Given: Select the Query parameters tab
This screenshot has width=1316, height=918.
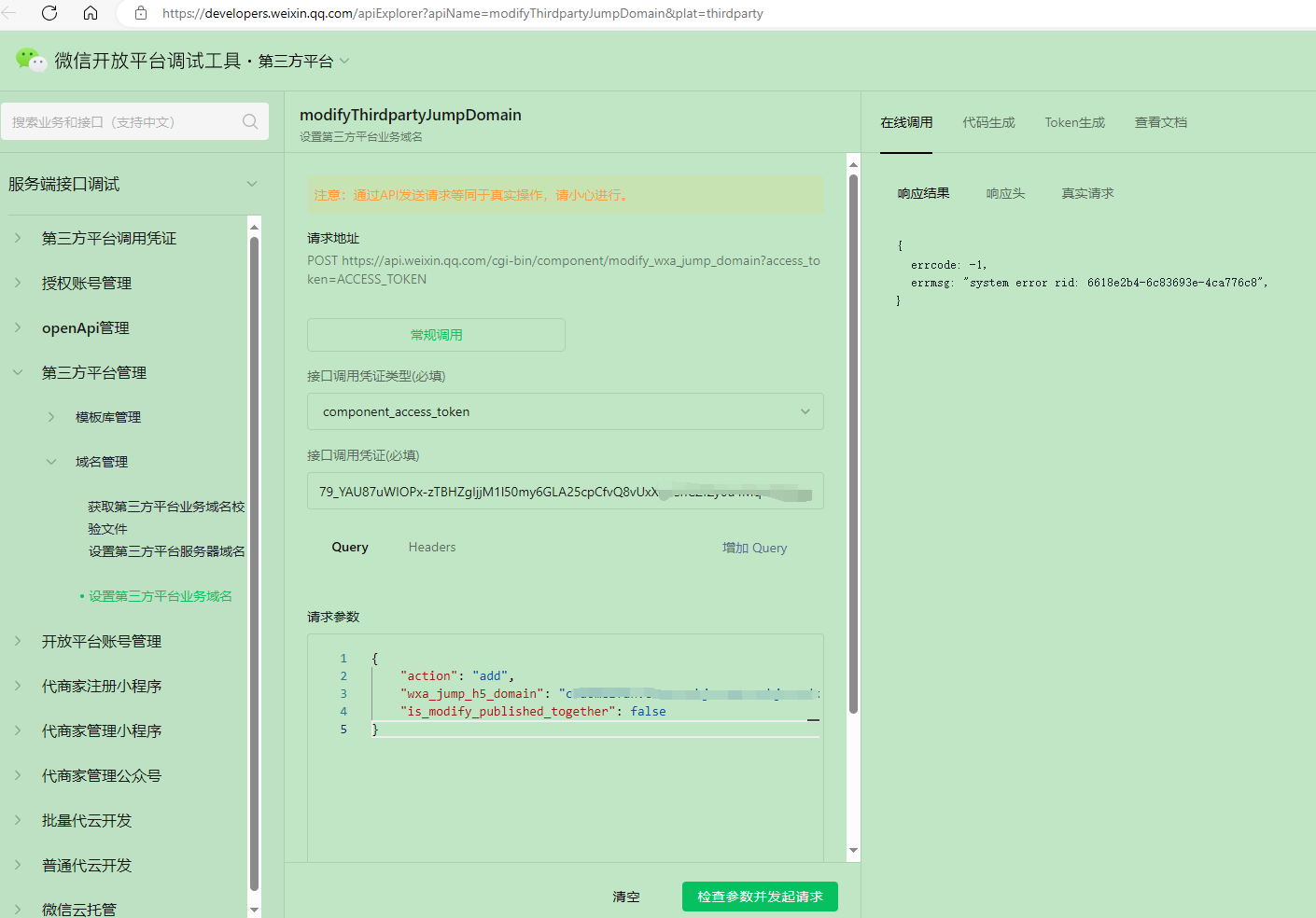Looking at the screenshot, I should [x=350, y=547].
